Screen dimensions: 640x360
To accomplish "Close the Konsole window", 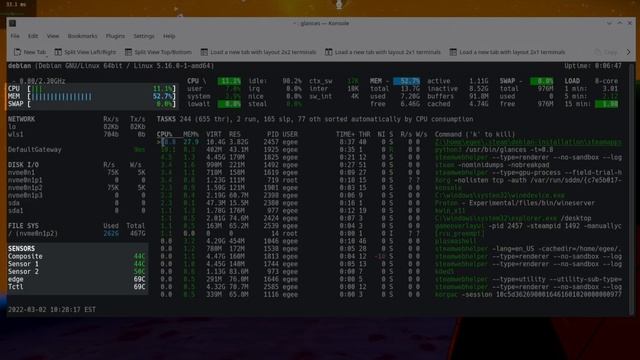I will [630, 24].
